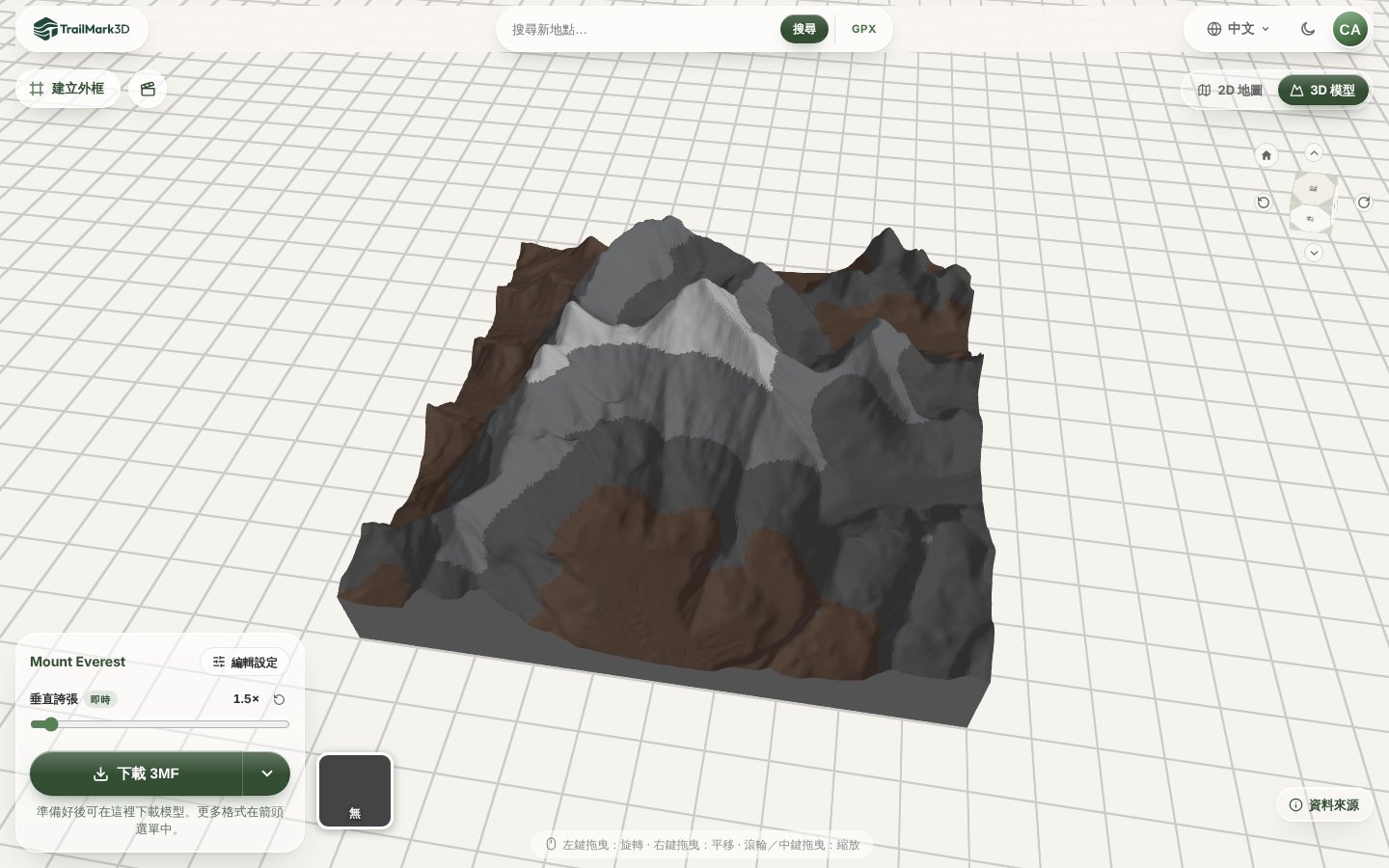
Task: Download the 3MF model
Action: [x=136, y=773]
